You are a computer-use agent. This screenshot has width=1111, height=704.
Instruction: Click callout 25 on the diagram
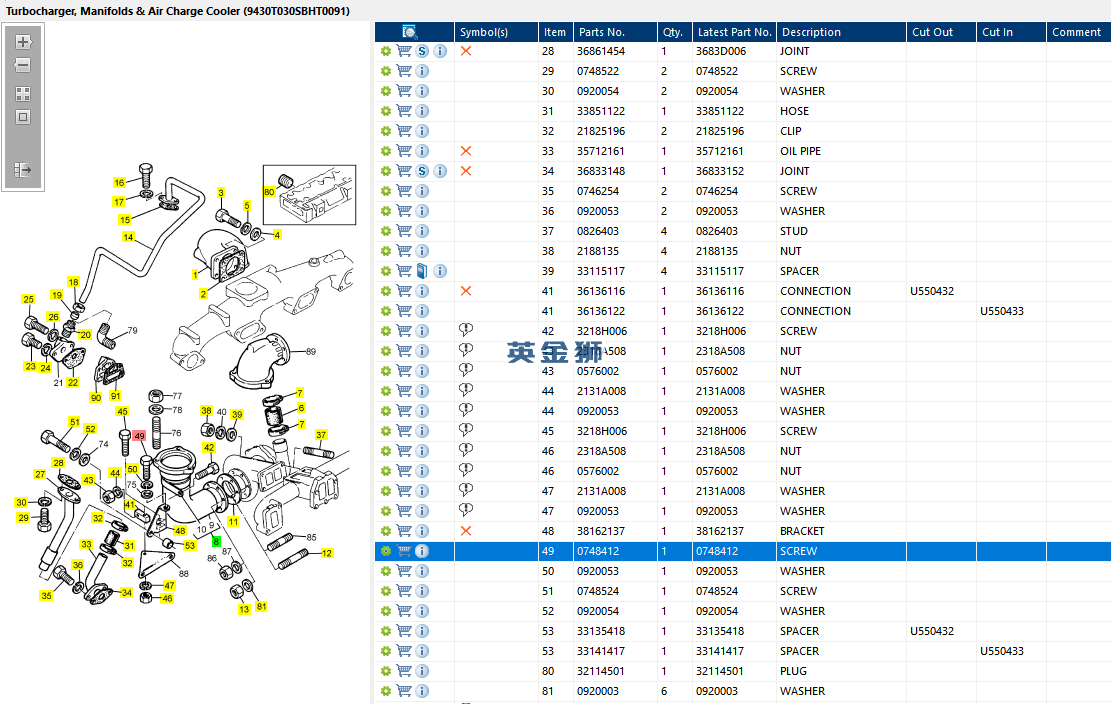28,300
